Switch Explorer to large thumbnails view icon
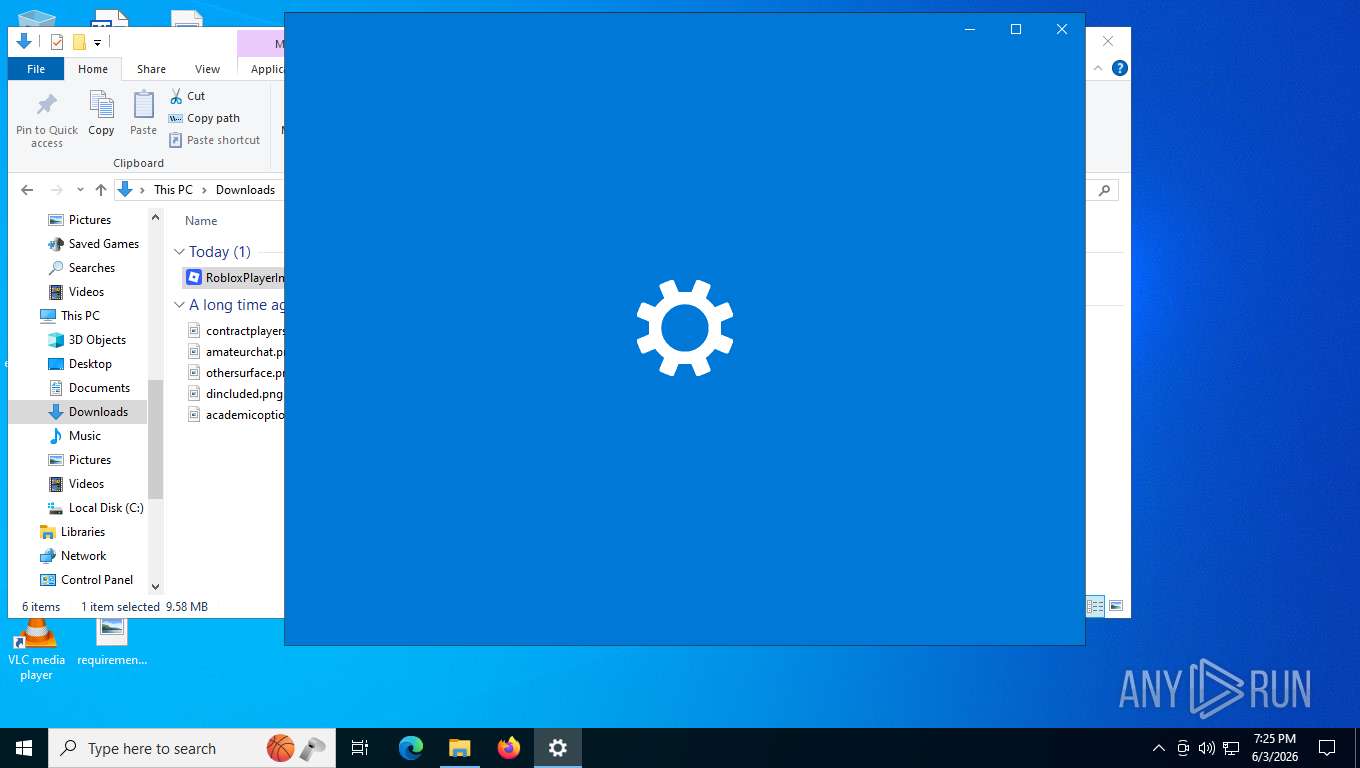The height and width of the screenshot is (768, 1360). (1116, 606)
